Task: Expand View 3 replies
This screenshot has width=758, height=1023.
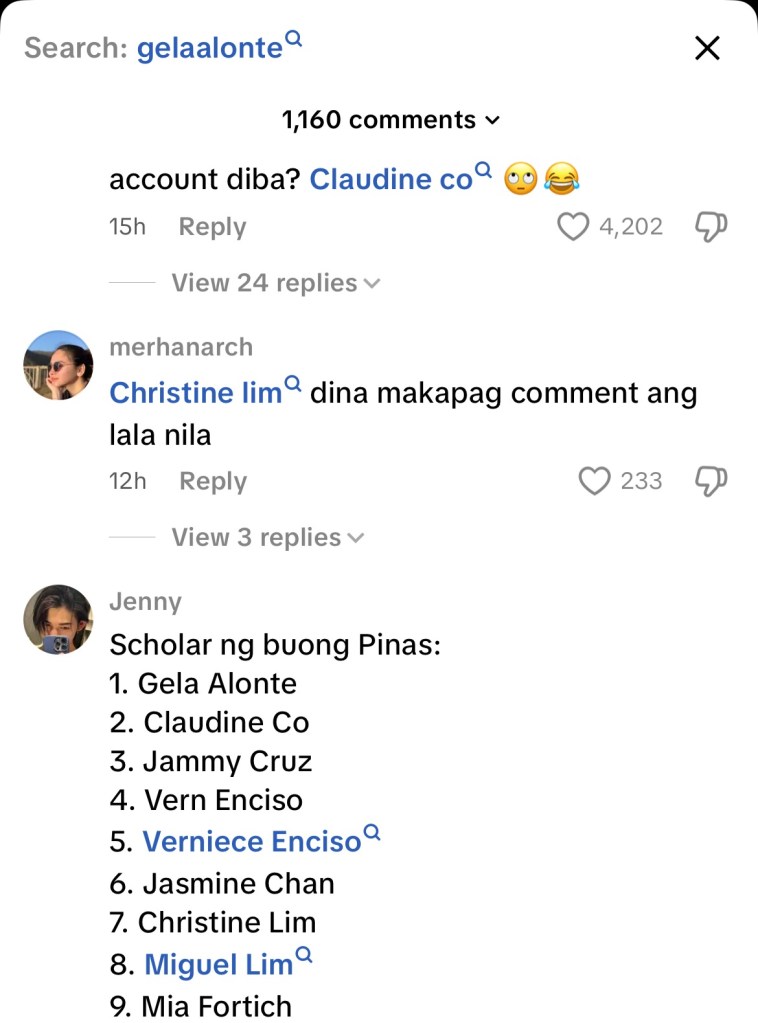Action: coord(267,537)
